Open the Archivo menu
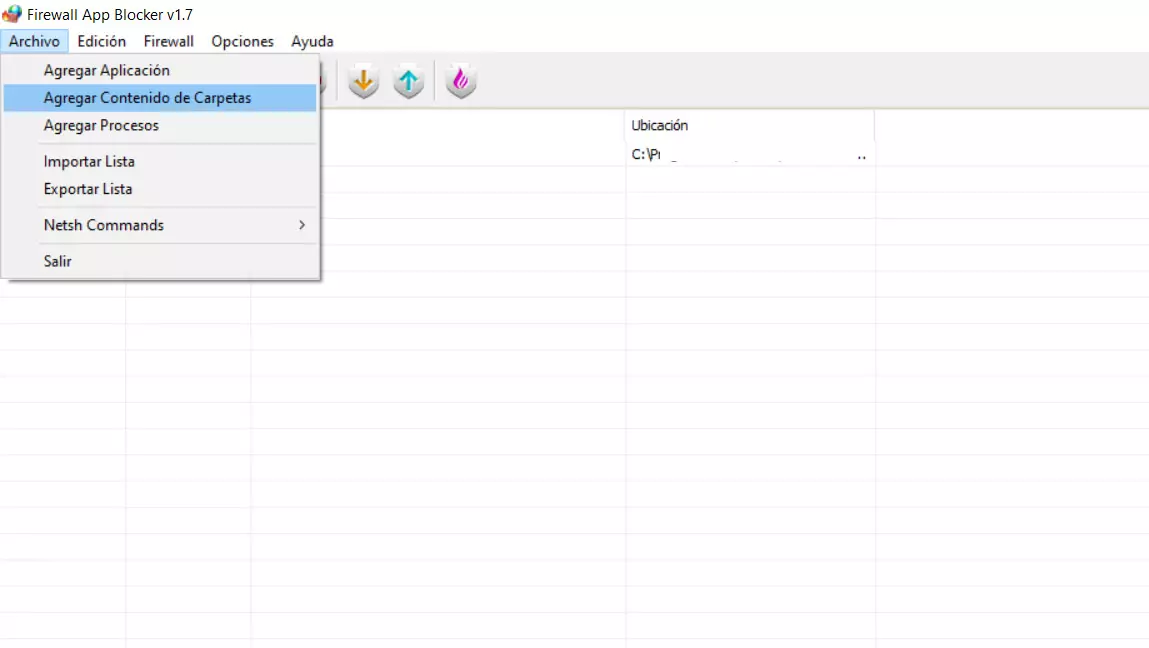 coord(34,41)
